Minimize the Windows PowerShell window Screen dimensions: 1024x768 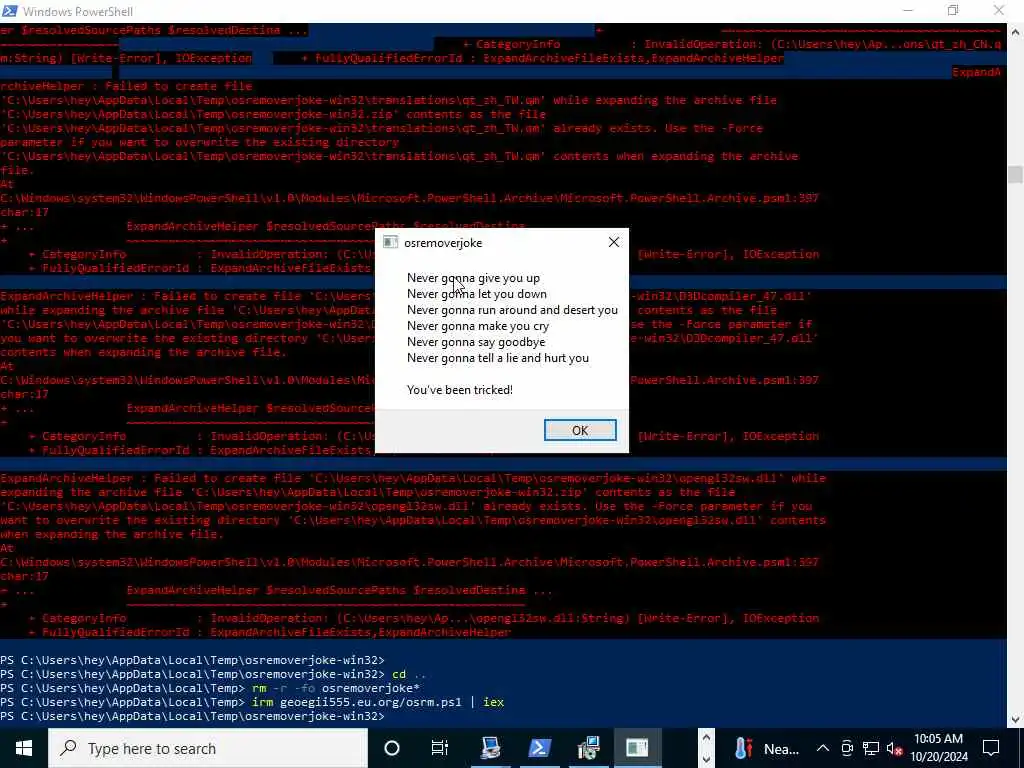tap(908, 11)
